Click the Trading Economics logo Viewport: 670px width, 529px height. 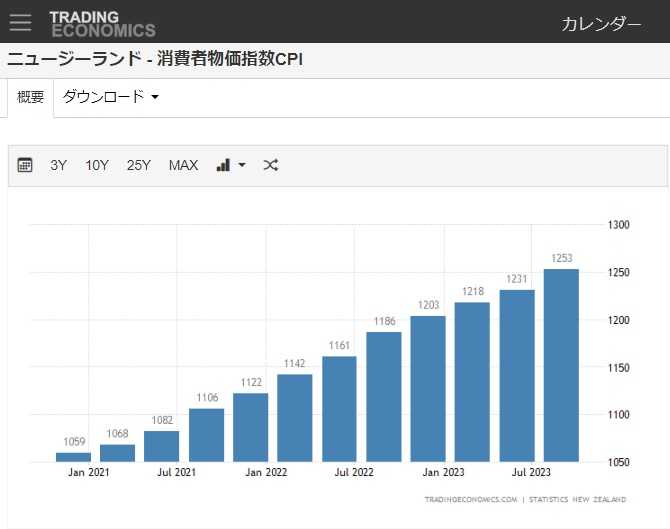click(x=102, y=23)
